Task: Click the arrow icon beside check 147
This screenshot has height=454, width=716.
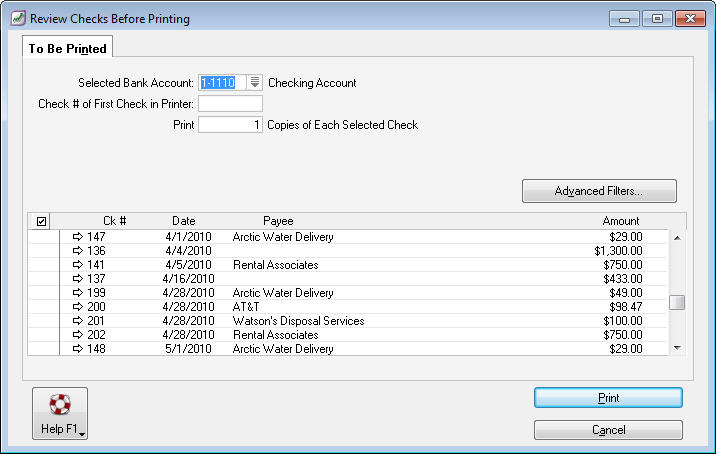Action: [78, 237]
